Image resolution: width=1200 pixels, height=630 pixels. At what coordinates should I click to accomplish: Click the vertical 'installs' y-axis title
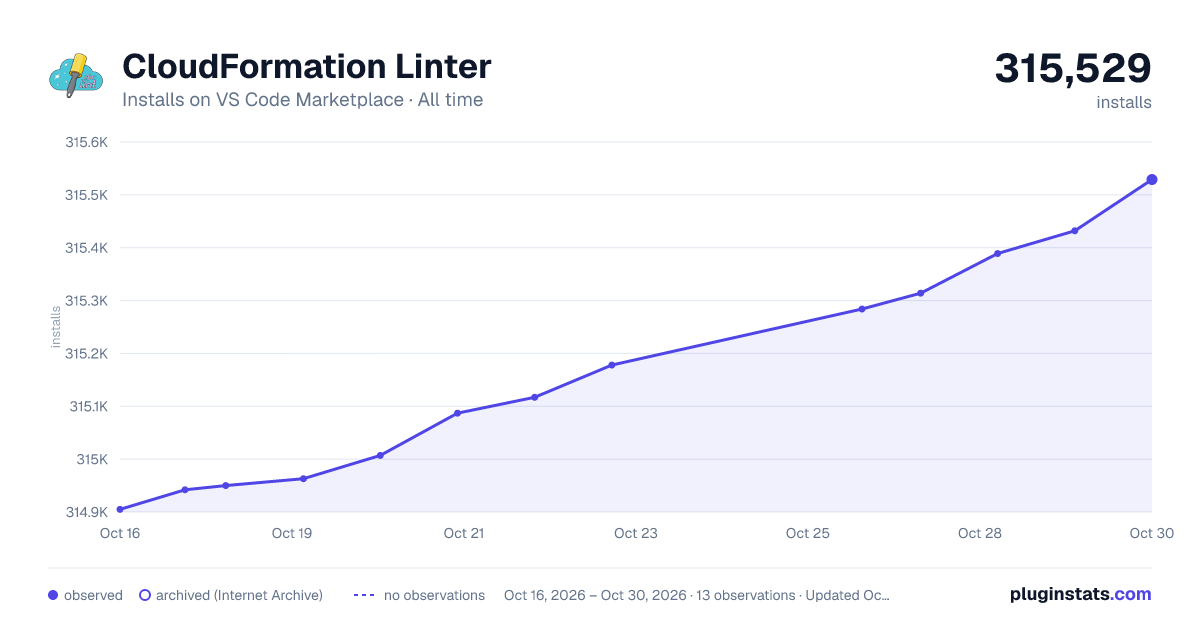point(56,327)
